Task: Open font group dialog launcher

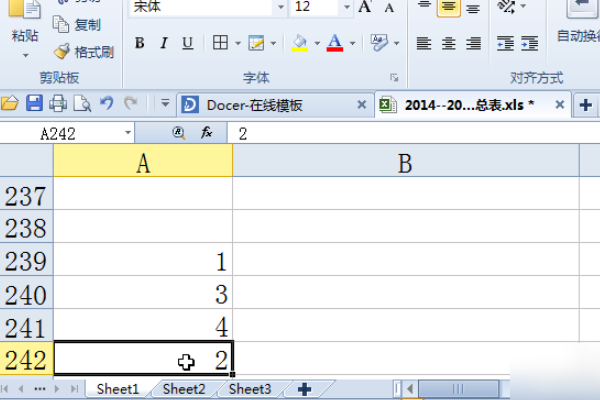Action: point(394,78)
